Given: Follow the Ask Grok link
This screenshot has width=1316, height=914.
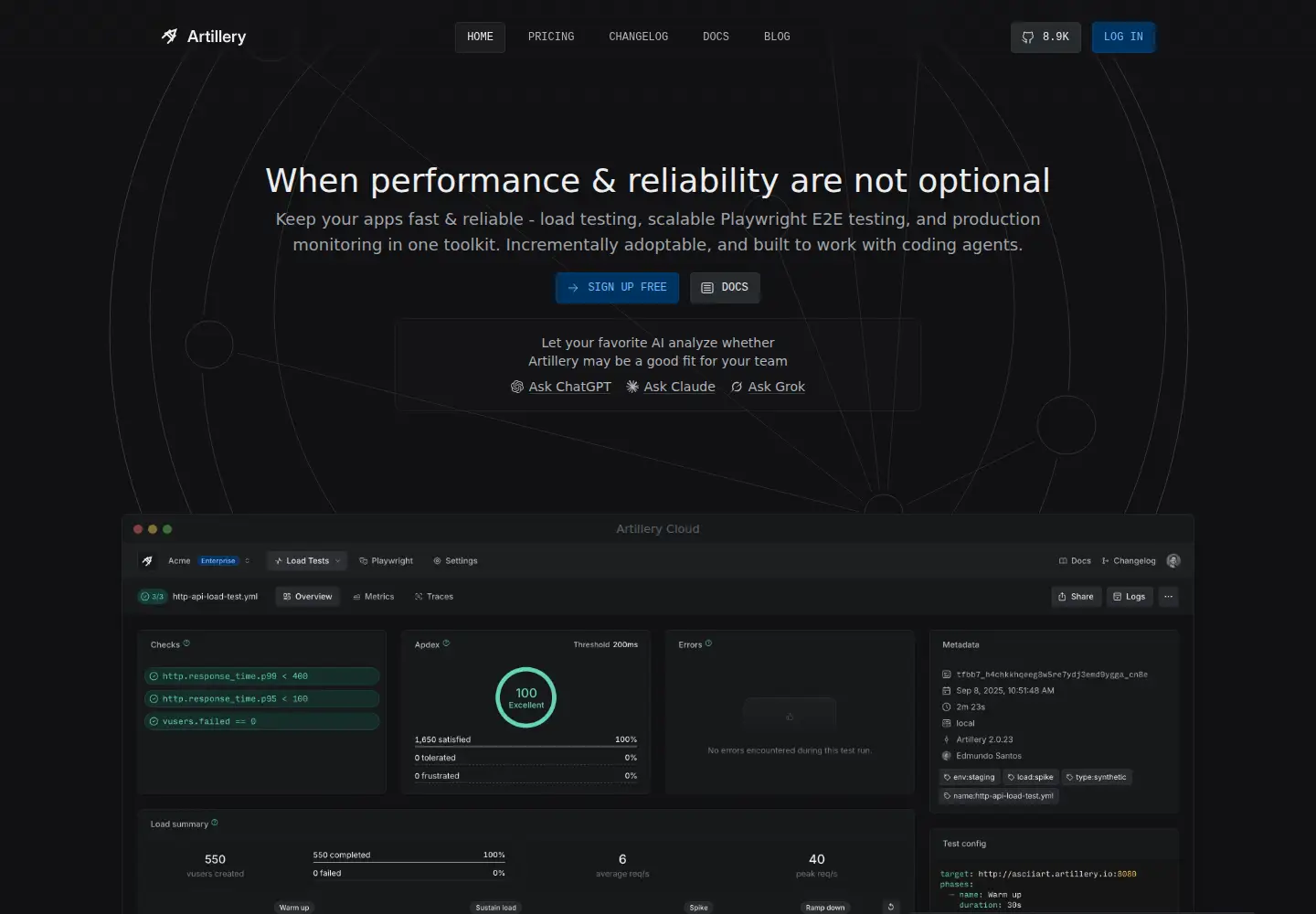Looking at the screenshot, I should (x=768, y=387).
